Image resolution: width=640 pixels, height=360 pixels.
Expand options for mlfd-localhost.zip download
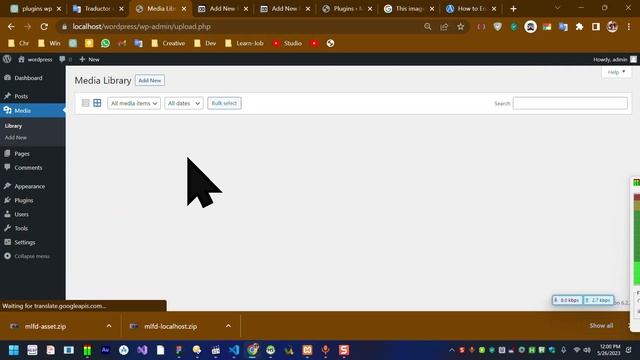pyautogui.click(x=228, y=326)
